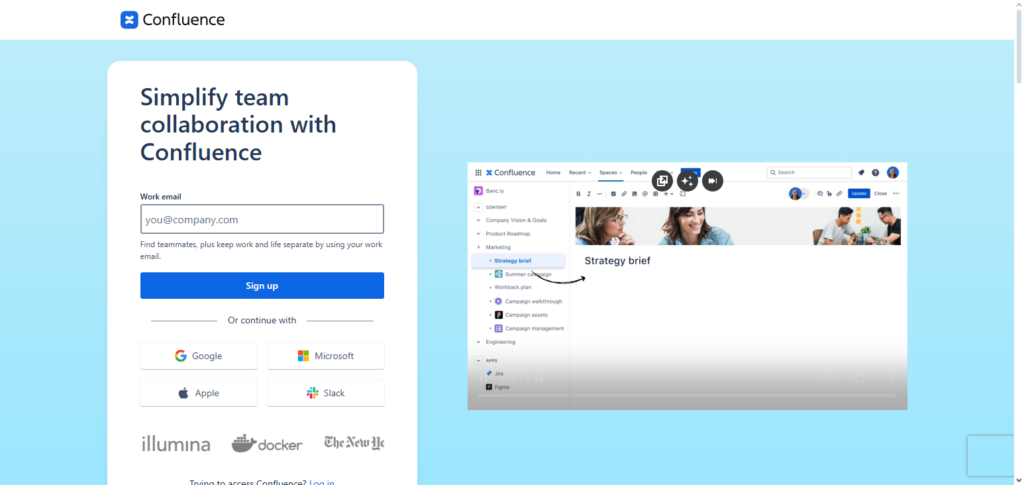Click the Banc.ly space icon in video sidebar
Image resolution: width=1024 pixels, height=485 pixels.
(478, 191)
